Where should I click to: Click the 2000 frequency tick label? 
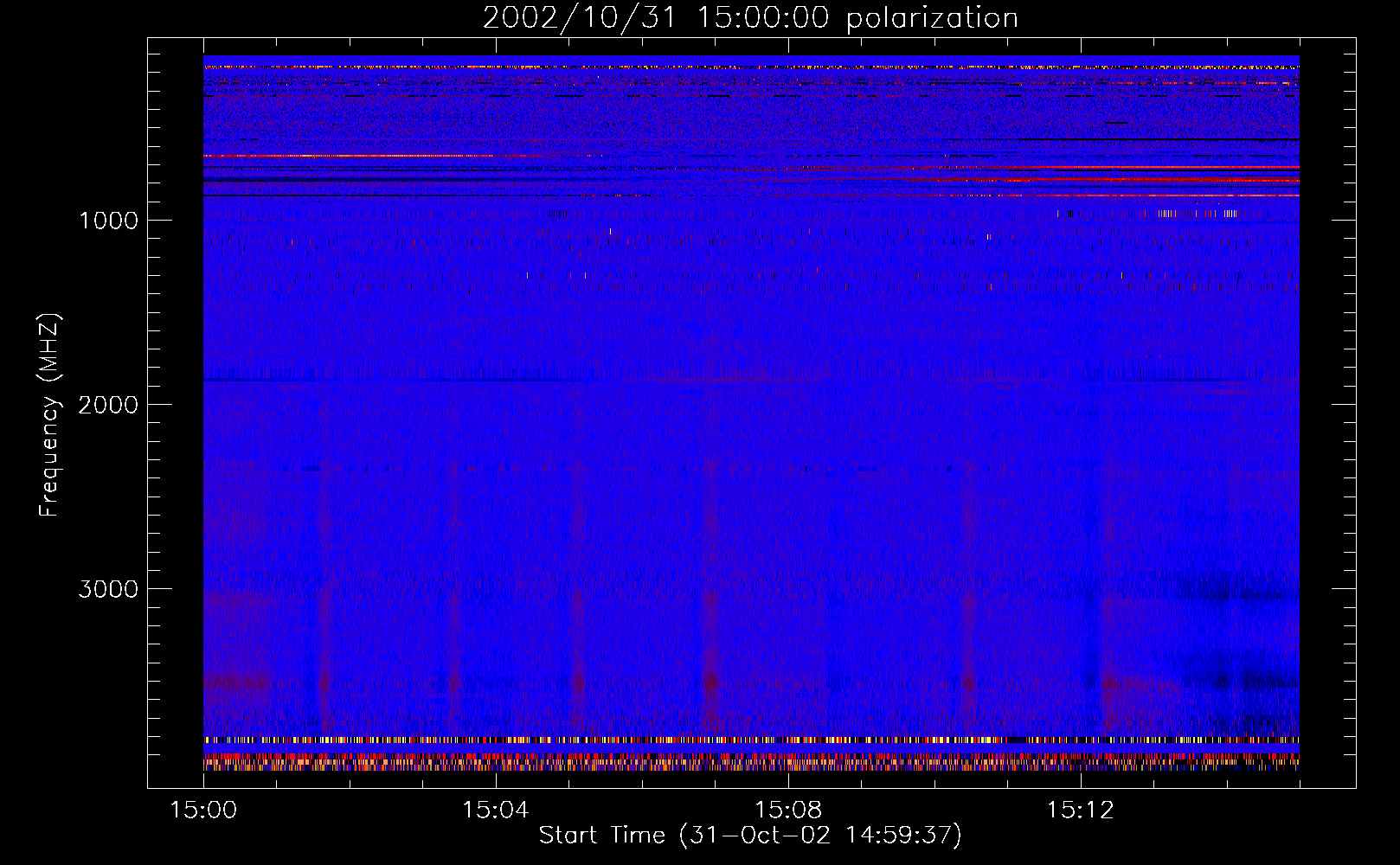click(x=108, y=404)
